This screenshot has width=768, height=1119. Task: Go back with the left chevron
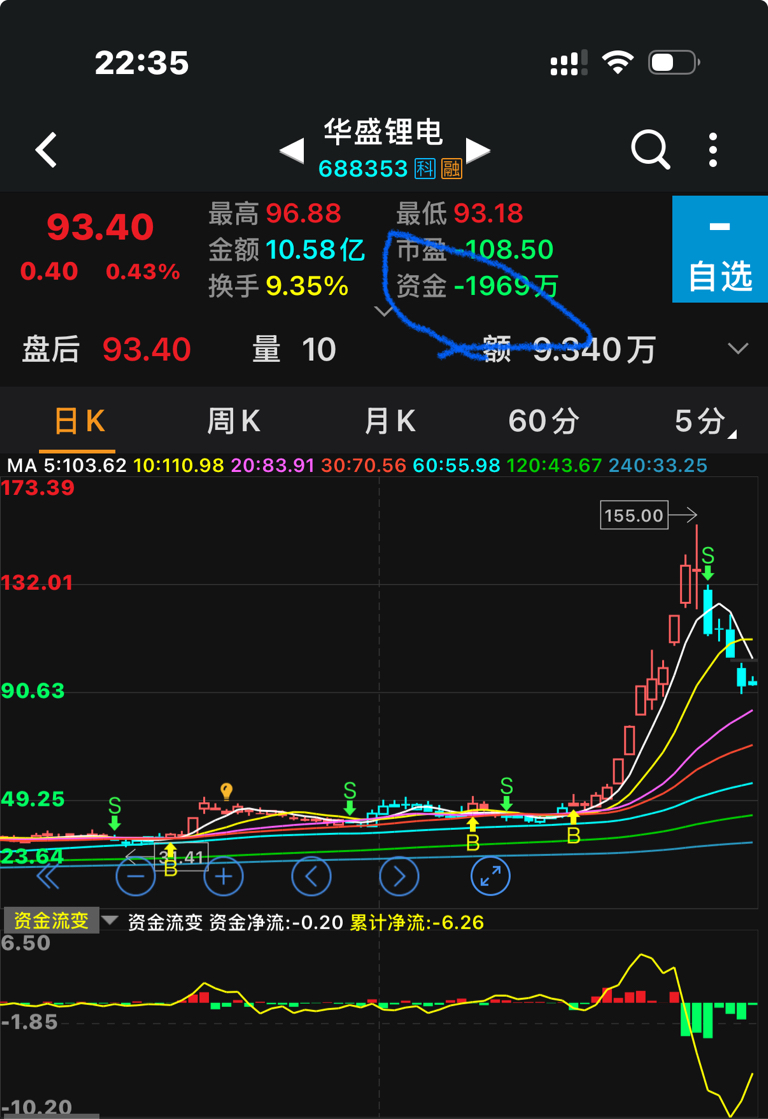click(x=46, y=150)
